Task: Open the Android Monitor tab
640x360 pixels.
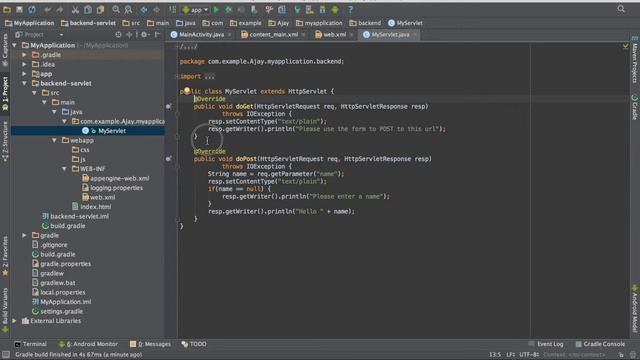Action: pos(88,344)
